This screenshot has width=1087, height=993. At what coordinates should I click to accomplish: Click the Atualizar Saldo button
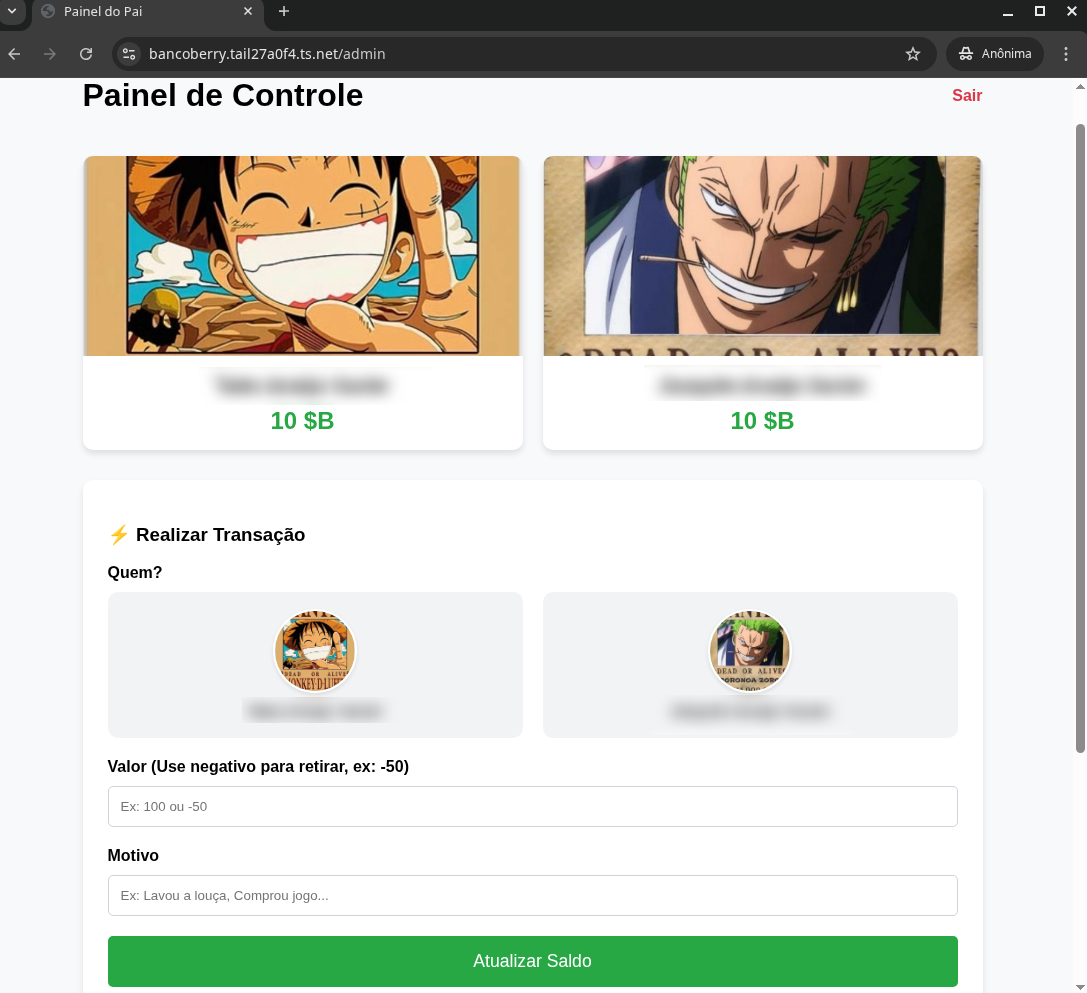(532, 961)
